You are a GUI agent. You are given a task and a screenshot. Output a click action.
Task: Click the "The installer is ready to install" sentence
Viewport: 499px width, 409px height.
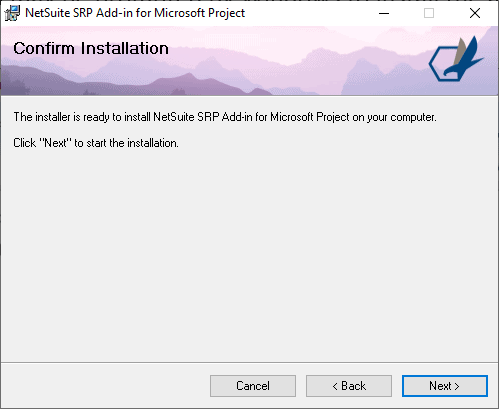(x=225, y=117)
